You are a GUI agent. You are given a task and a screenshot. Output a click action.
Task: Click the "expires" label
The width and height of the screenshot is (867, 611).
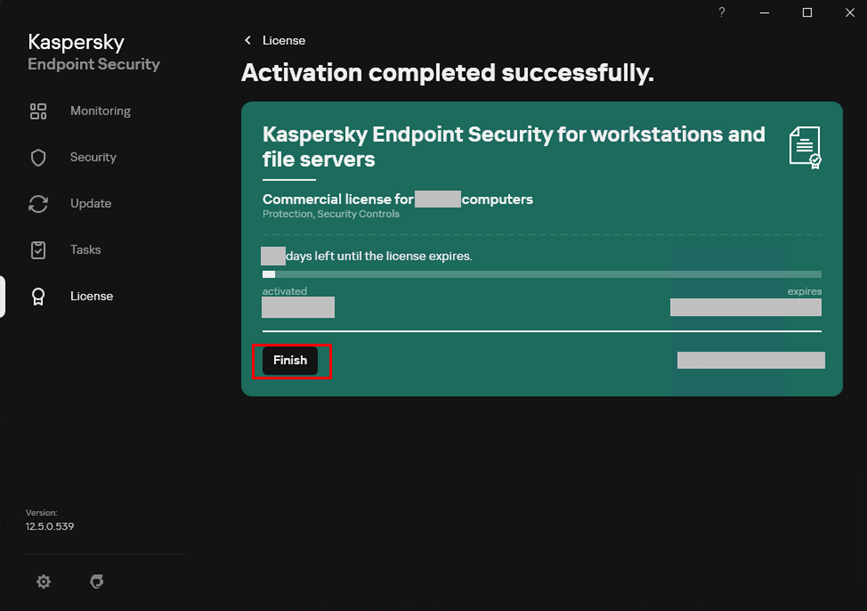(x=805, y=291)
